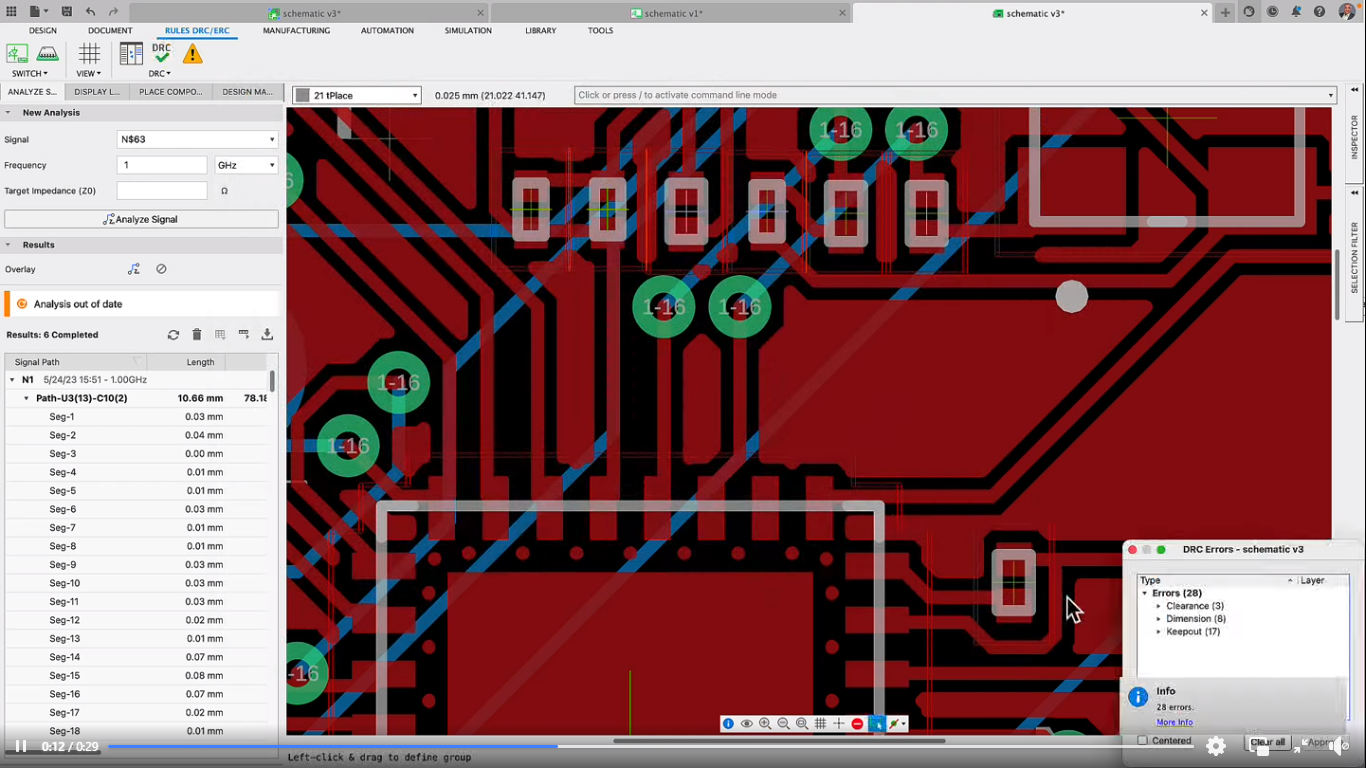Switch to the DISPLAY L... panel tab
This screenshot has height=768, width=1366.
coord(97,92)
